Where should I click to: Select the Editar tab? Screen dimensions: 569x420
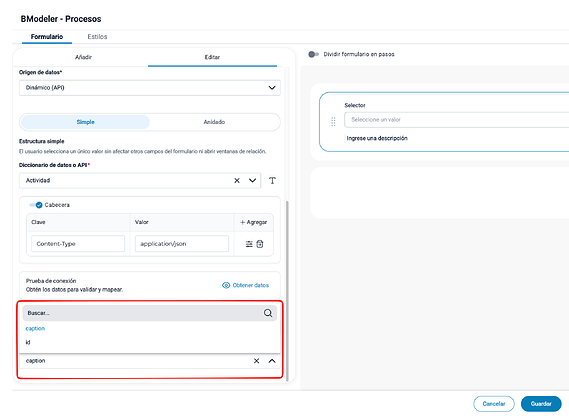(212, 57)
